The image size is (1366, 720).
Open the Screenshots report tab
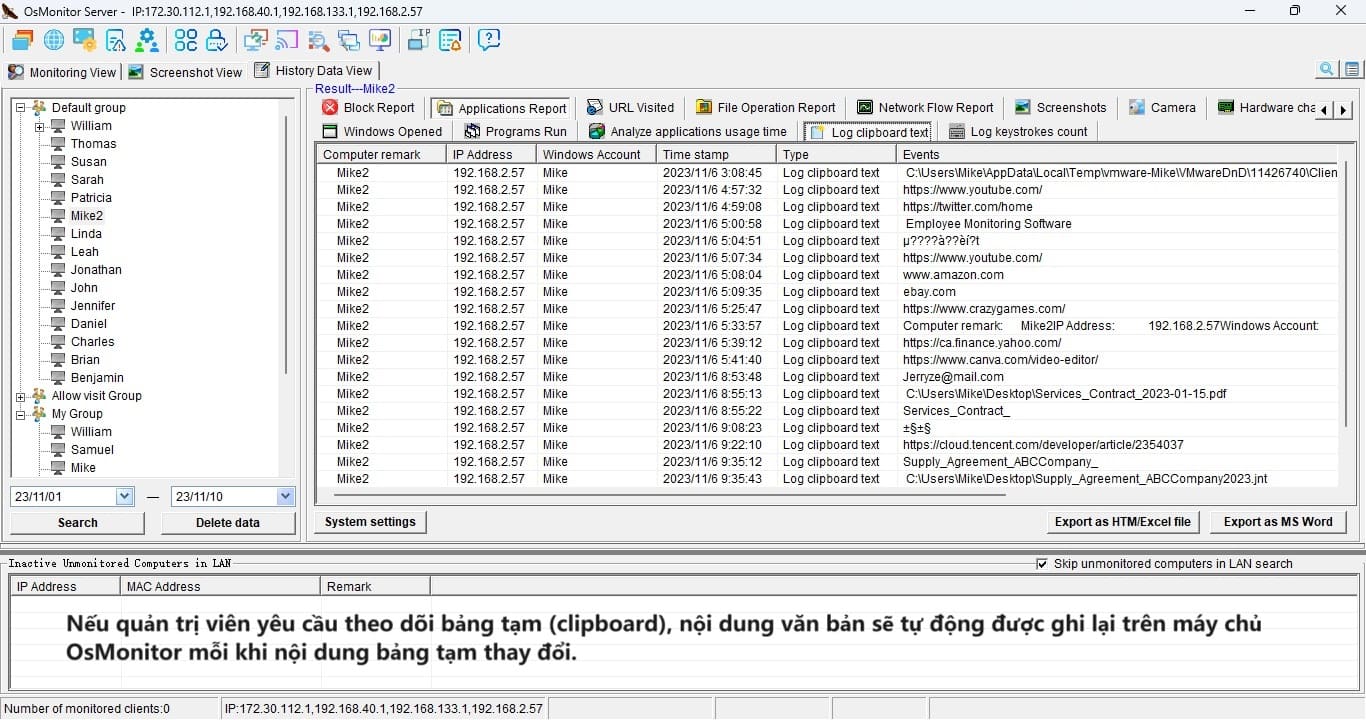(x=1060, y=108)
